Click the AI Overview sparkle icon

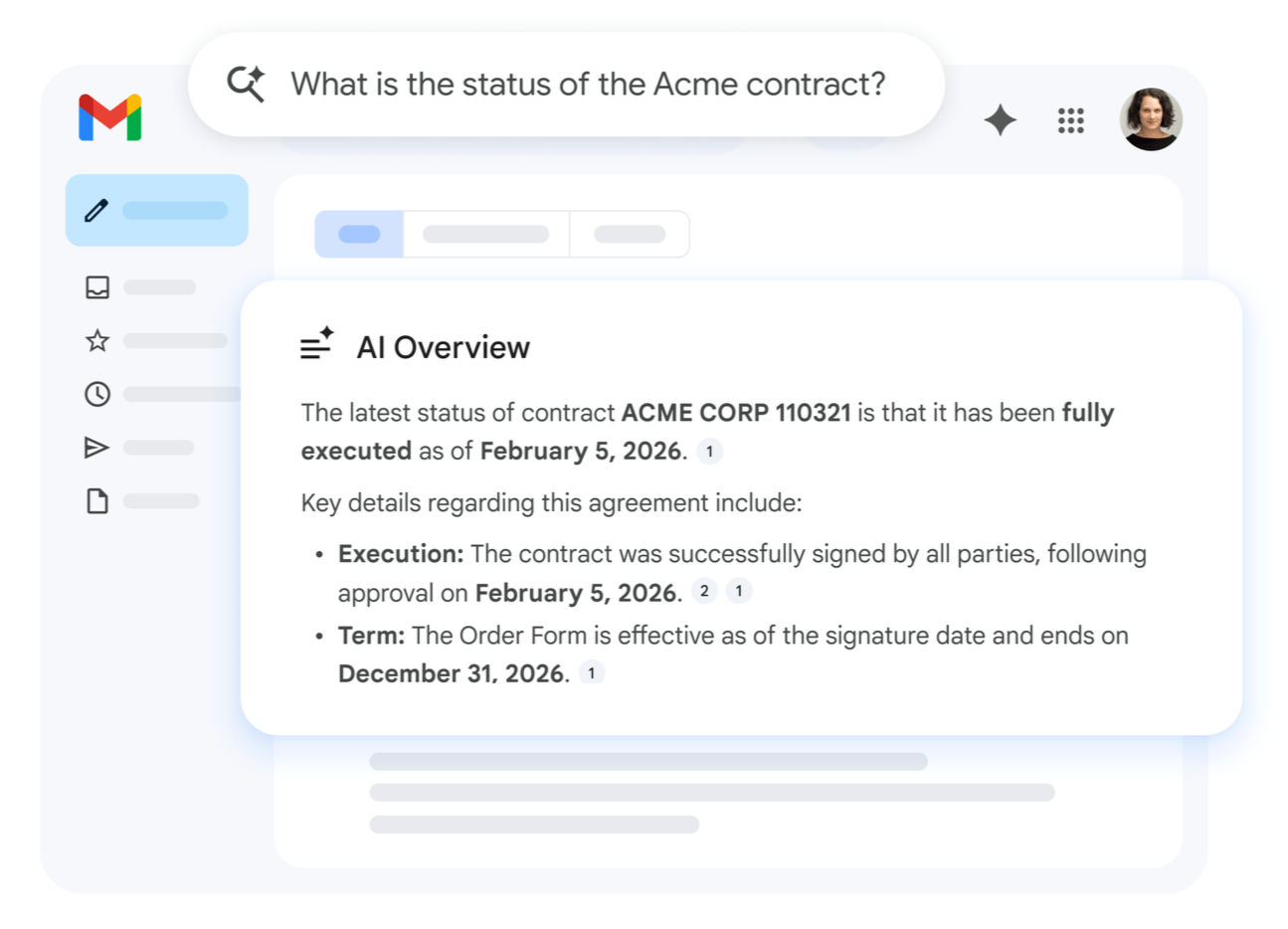click(316, 343)
